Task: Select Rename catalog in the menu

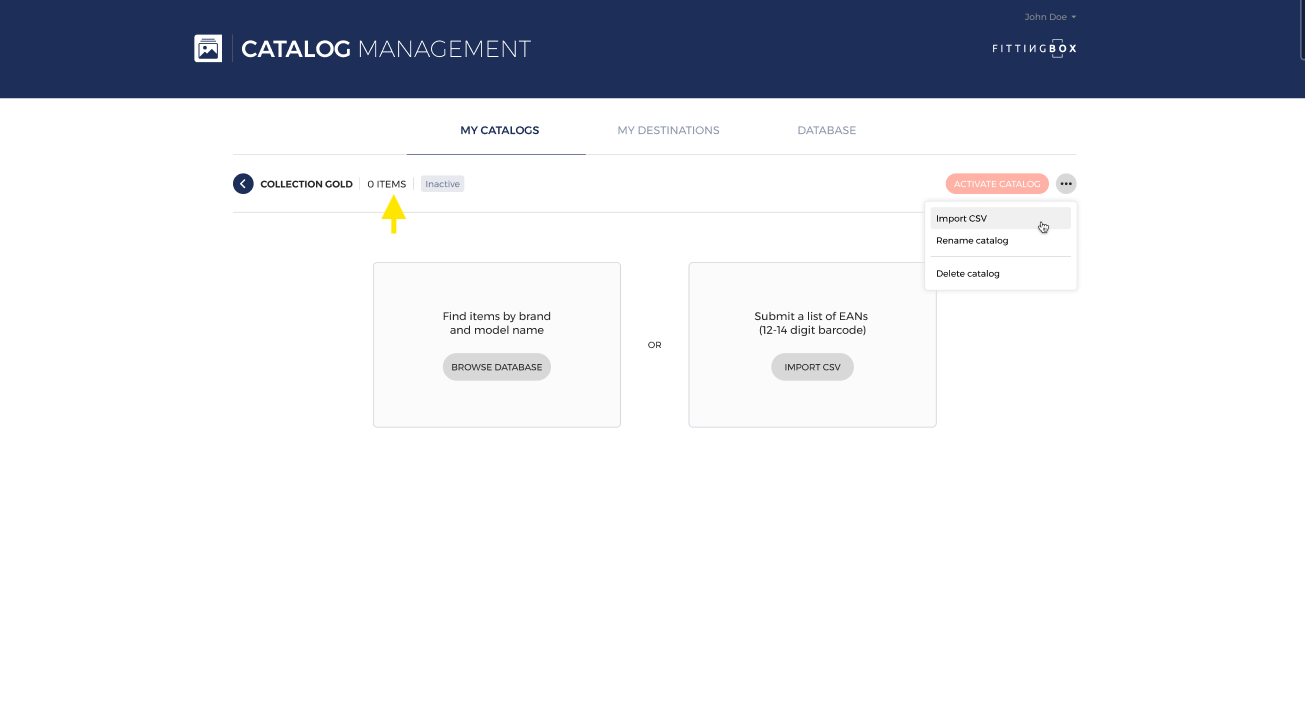Action: 972,241
